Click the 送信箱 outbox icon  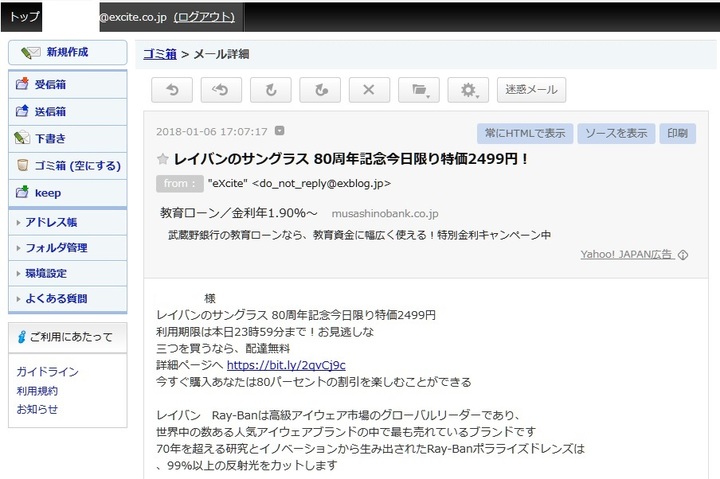[22, 111]
